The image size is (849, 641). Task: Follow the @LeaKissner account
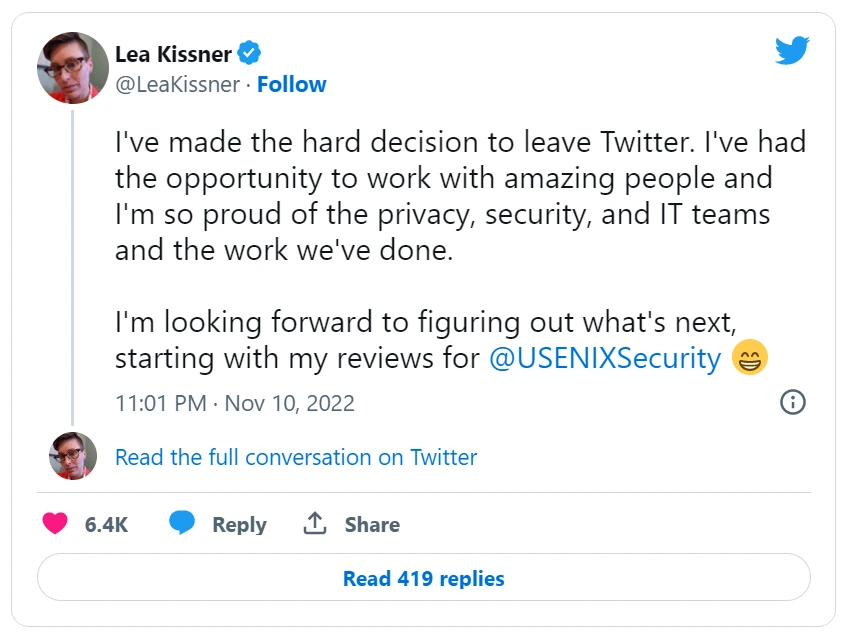click(x=291, y=85)
